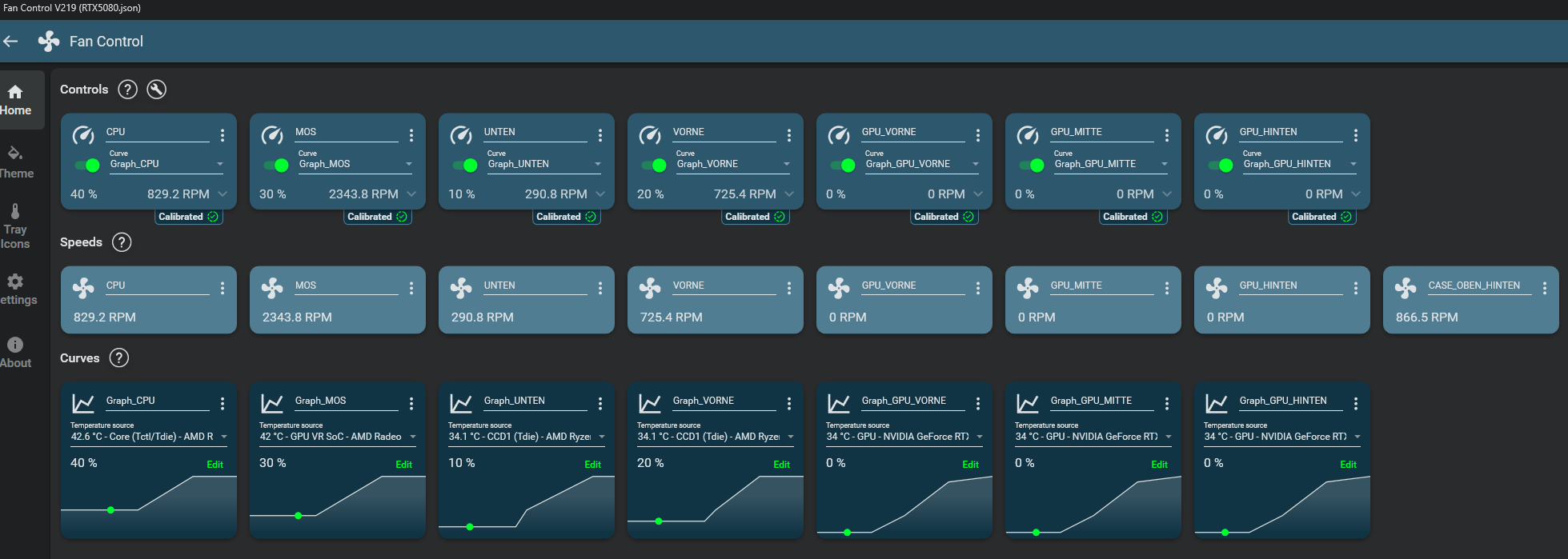
Task: Edit the Graph_VORNE curve
Action: (x=782, y=465)
